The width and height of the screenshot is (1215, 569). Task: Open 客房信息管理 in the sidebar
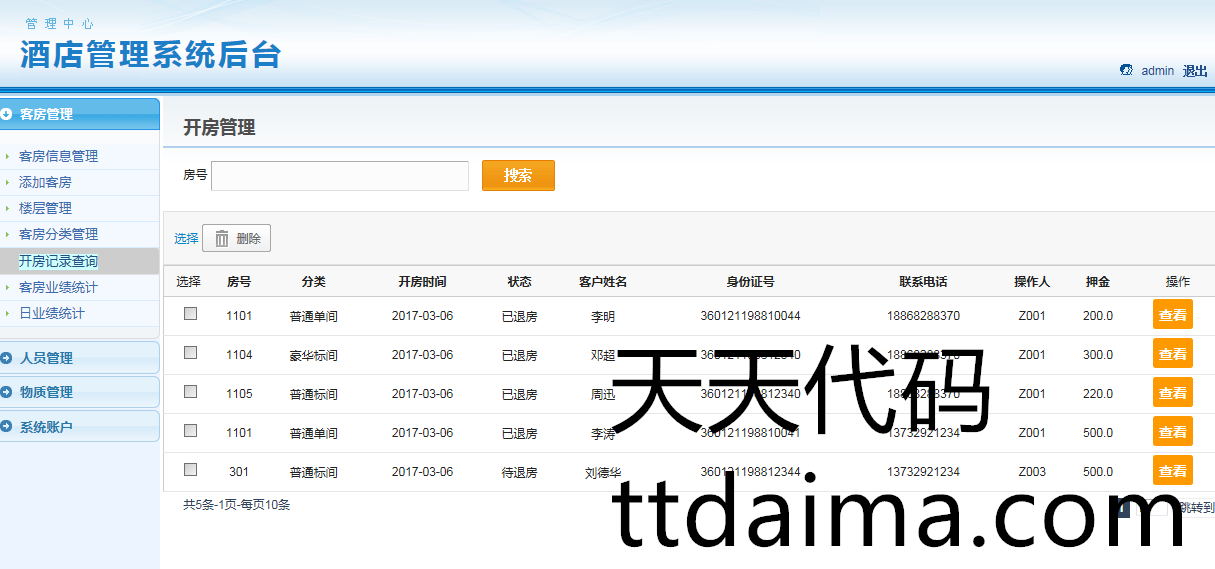tap(58, 156)
